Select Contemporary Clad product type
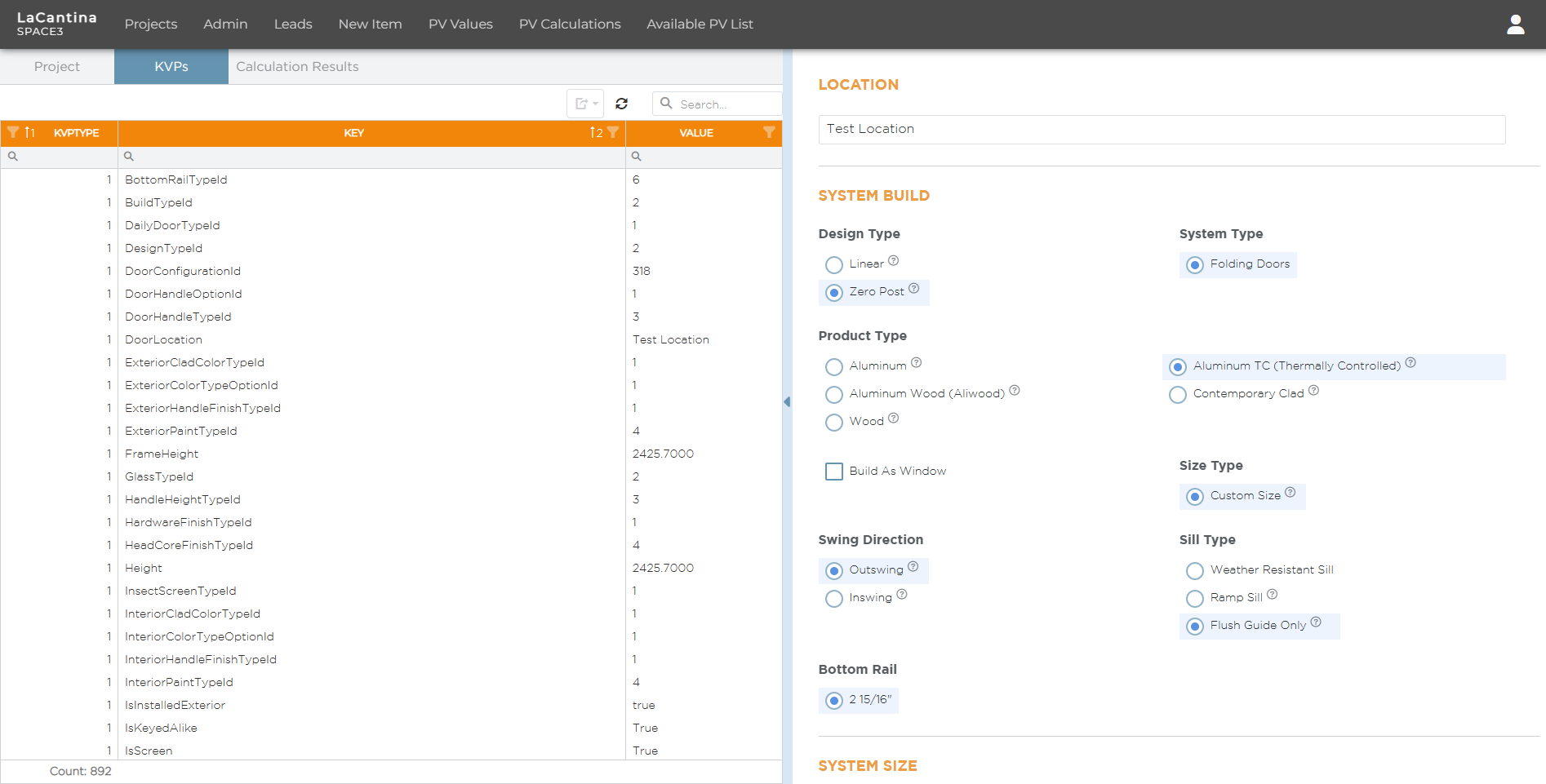 [1177, 395]
